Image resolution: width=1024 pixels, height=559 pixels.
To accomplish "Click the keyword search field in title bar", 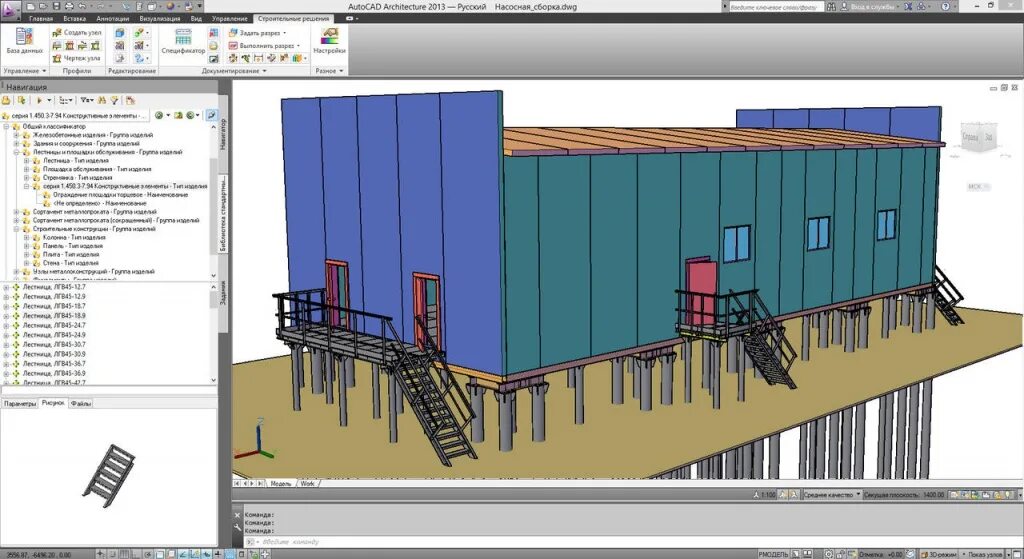I will coord(774,7).
